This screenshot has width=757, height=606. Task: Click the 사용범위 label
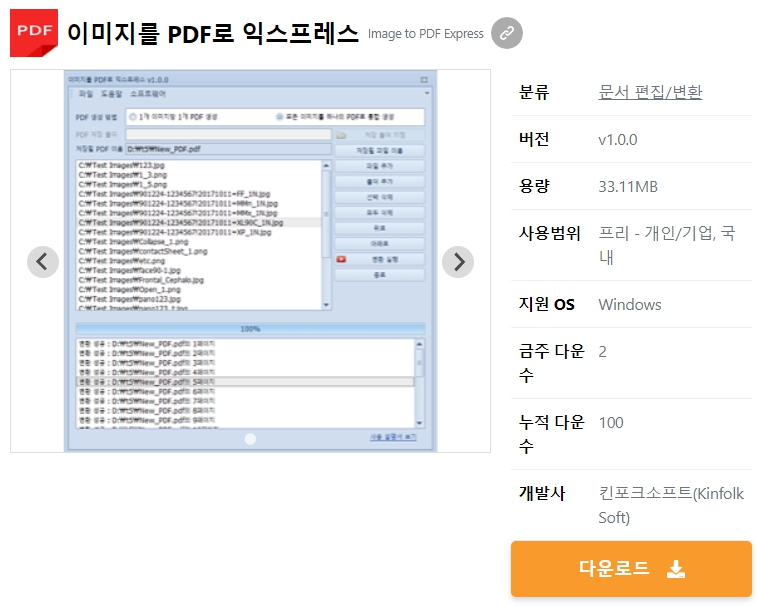[x=549, y=233]
